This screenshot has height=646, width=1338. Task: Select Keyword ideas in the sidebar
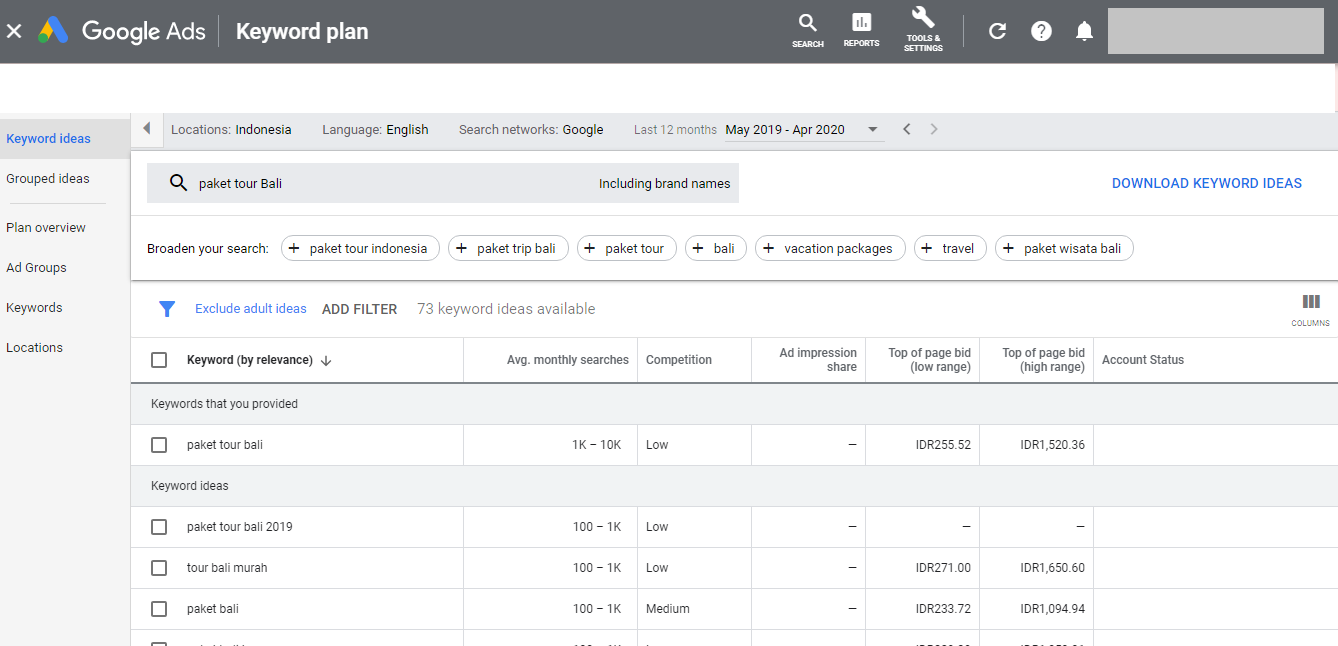pyautogui.click(x=48, y=139)
